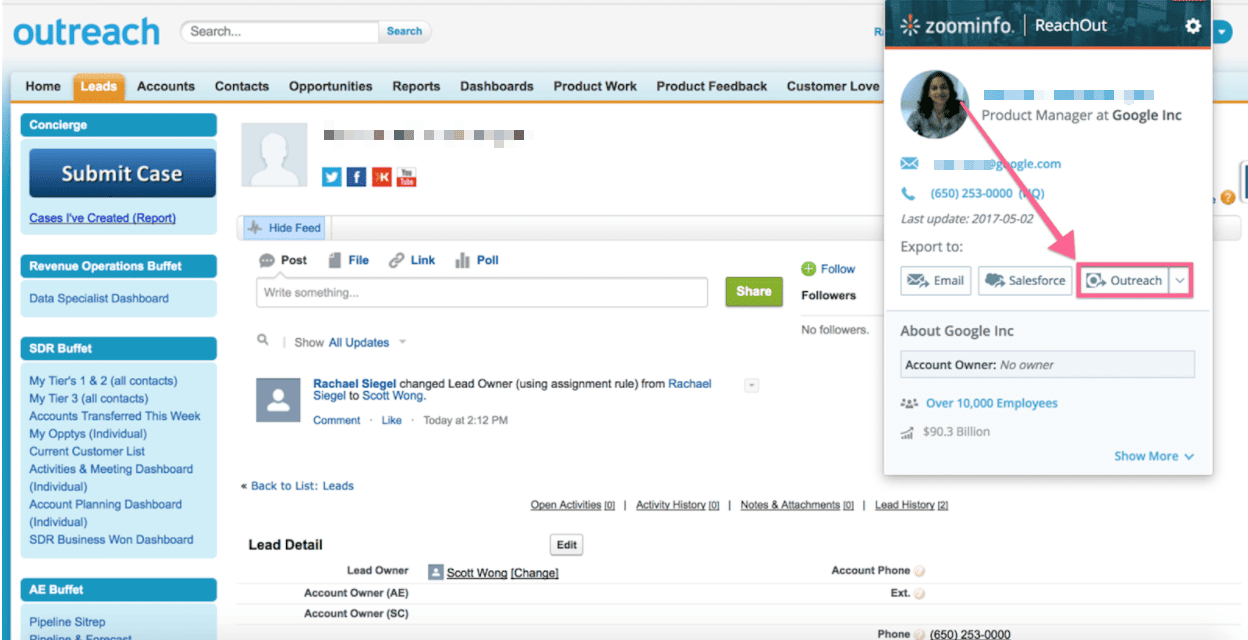
Task: Open the Klout social icon
Action: 381,177
